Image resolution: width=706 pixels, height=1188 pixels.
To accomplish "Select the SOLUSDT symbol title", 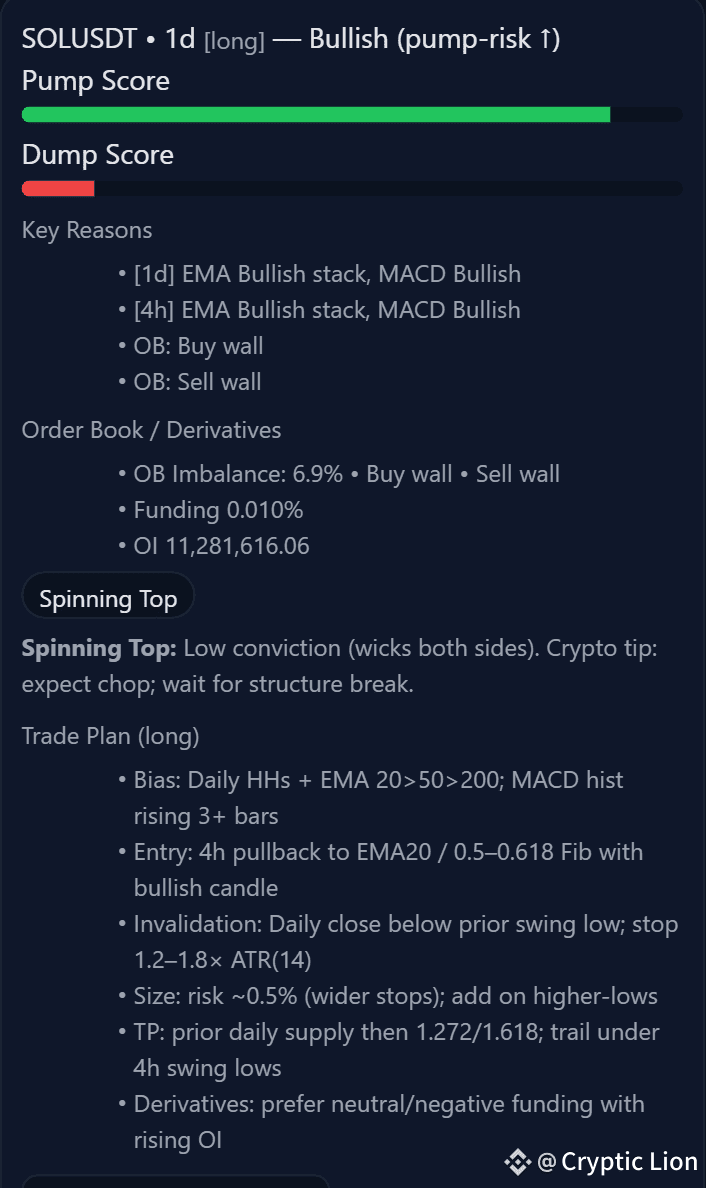I will 80,40.
